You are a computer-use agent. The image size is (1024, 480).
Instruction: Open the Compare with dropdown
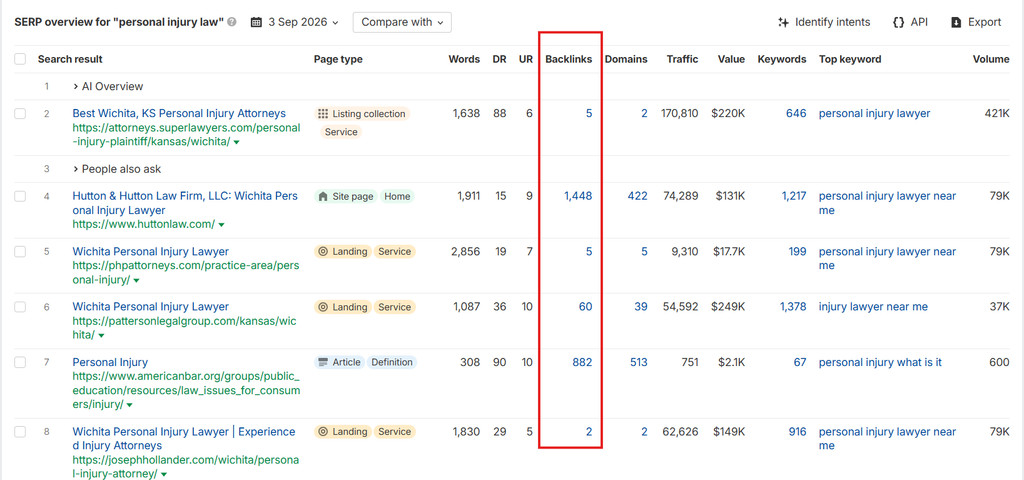click(x=402, y=22)
